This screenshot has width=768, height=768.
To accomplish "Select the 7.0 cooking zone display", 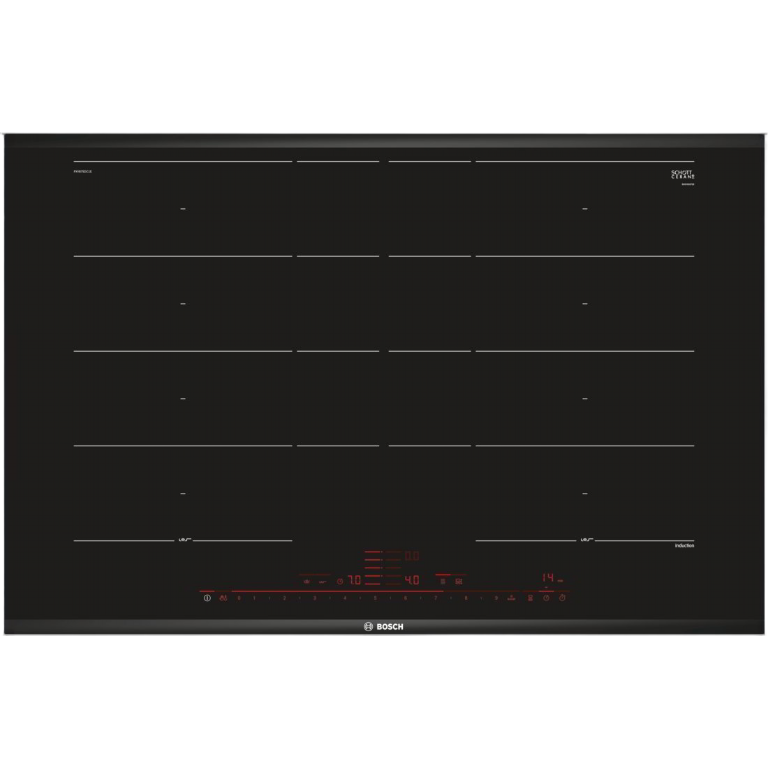I will pos(354,579).
